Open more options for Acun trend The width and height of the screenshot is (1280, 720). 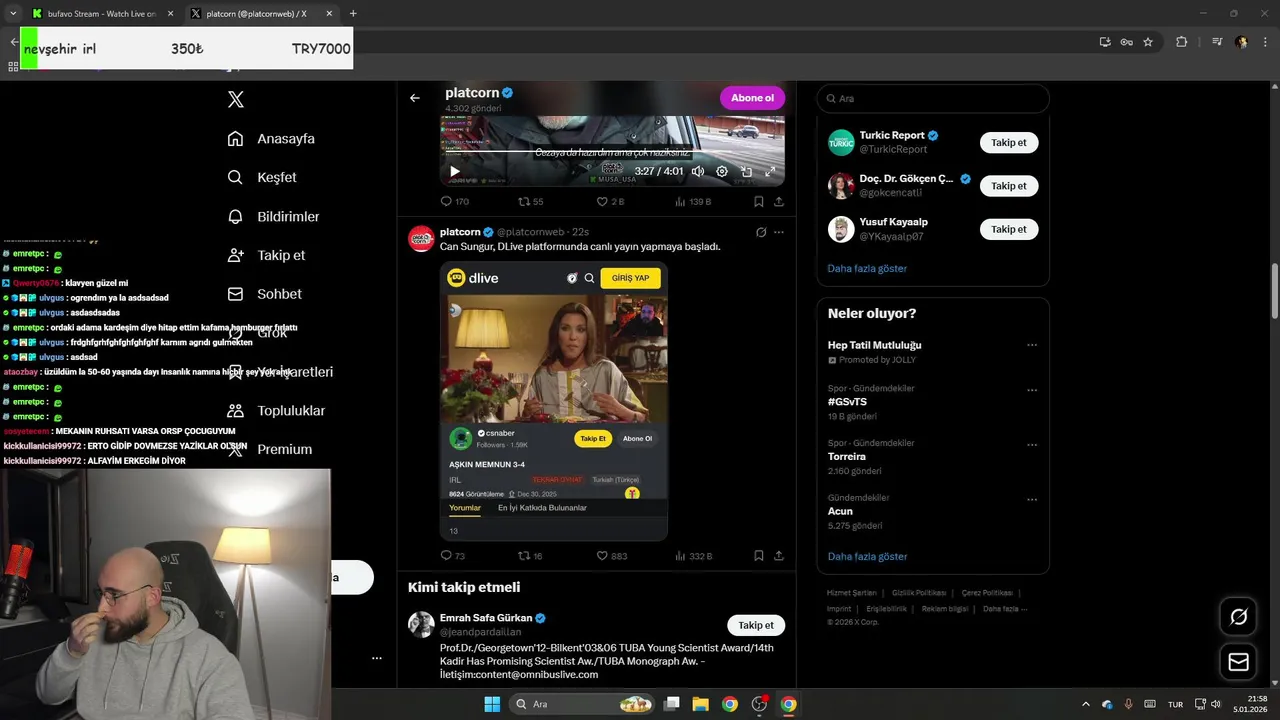(1032, 500)
